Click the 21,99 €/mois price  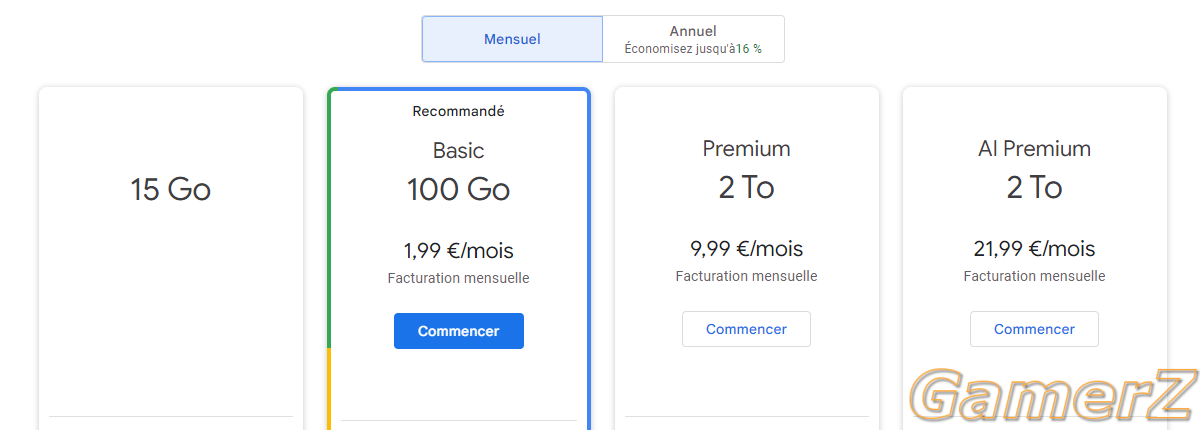[x=1034, y=249]
